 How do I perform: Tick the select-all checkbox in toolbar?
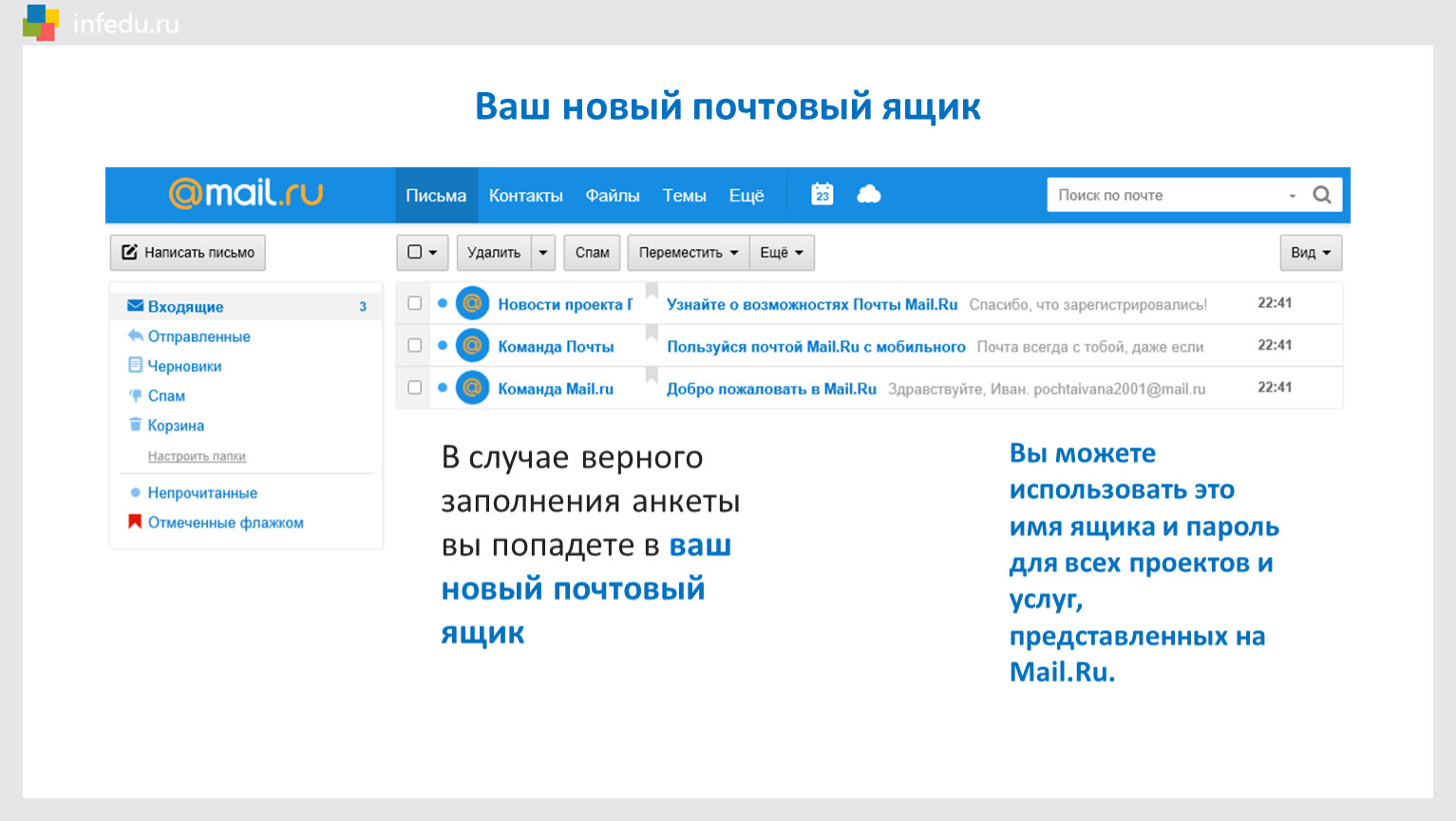(414, 253)
